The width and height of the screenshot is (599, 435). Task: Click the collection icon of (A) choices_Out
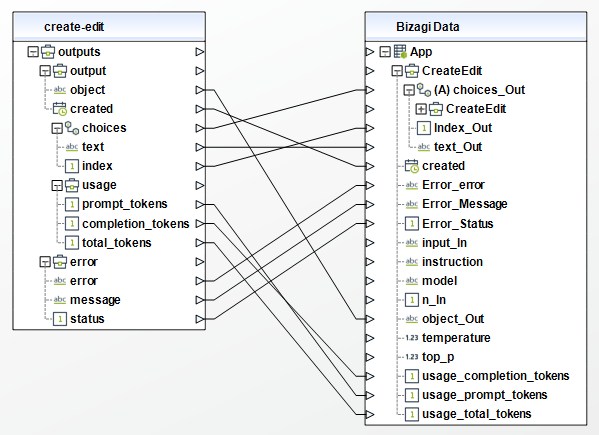[424, 90]
